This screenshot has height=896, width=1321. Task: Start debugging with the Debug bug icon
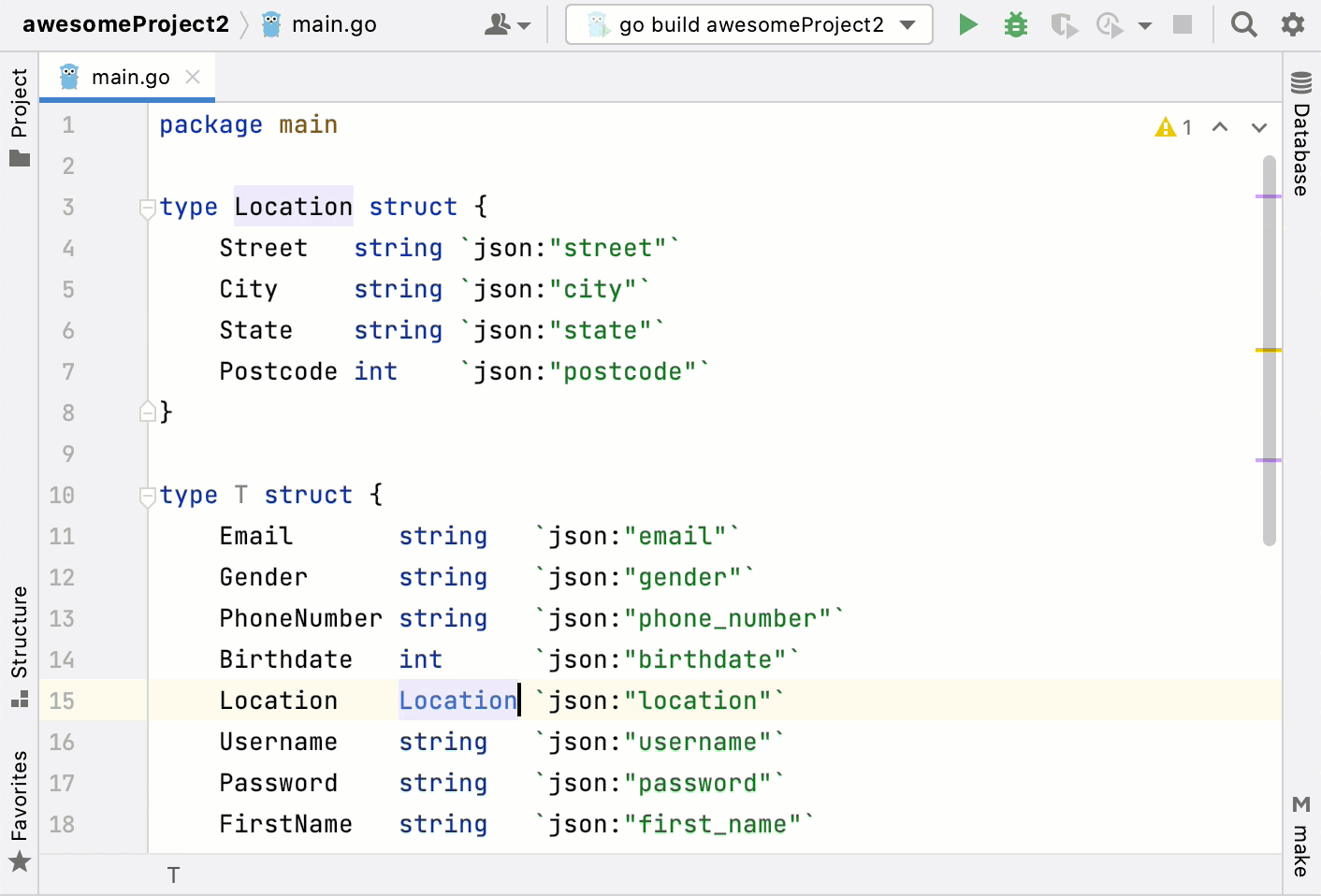[1015, 24]
